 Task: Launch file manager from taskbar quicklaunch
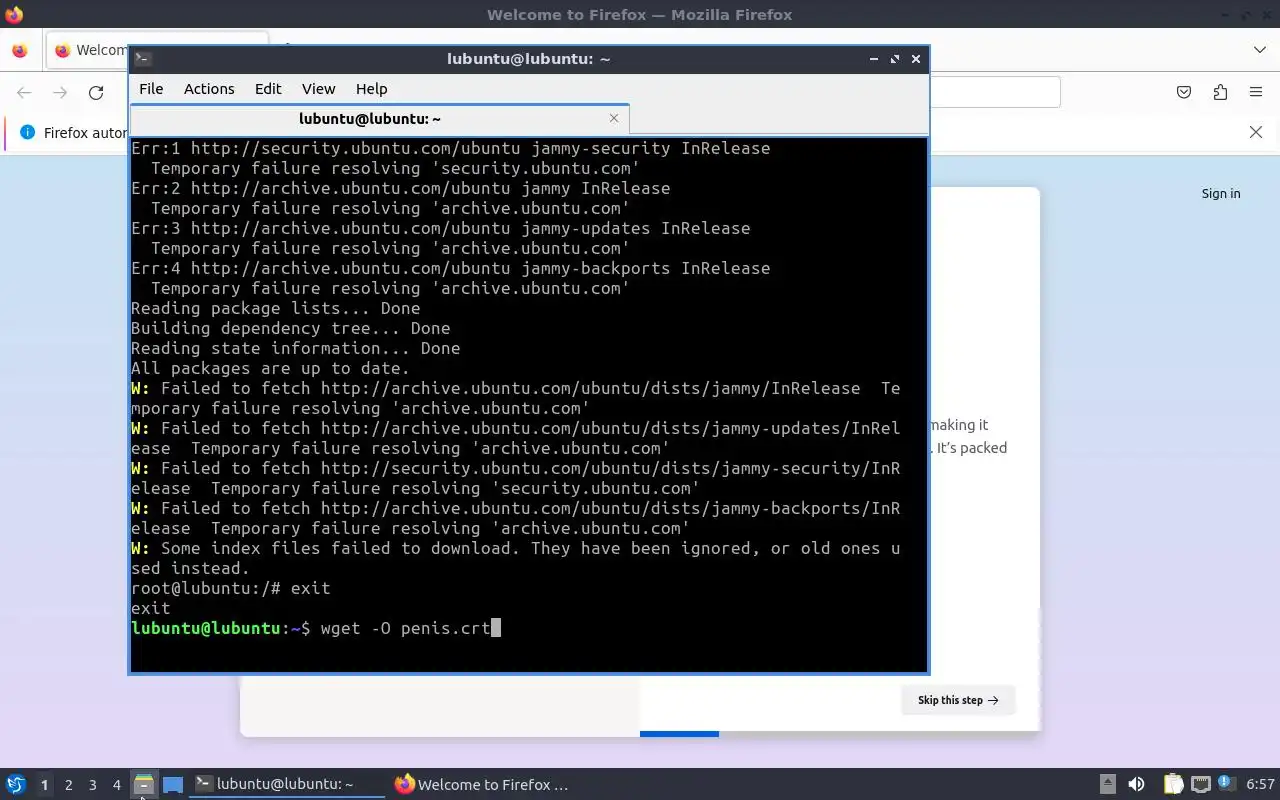pyautogui.click(x=143, y=784)
